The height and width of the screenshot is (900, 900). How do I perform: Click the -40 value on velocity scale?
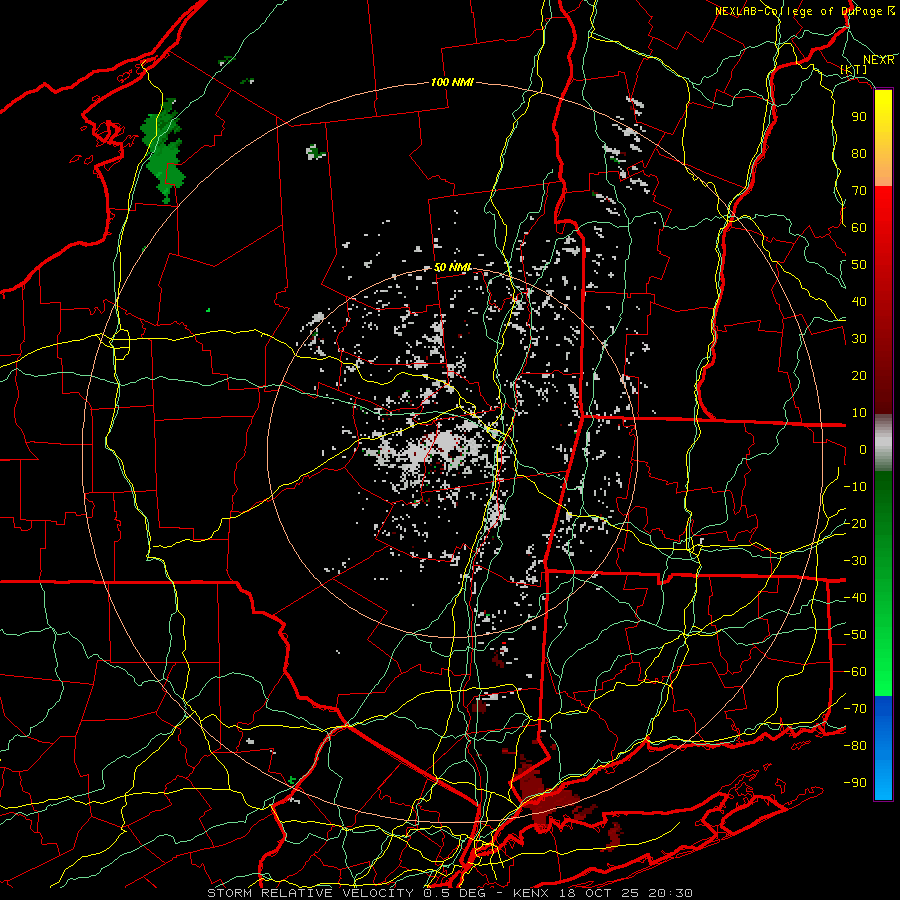[855, 598]
